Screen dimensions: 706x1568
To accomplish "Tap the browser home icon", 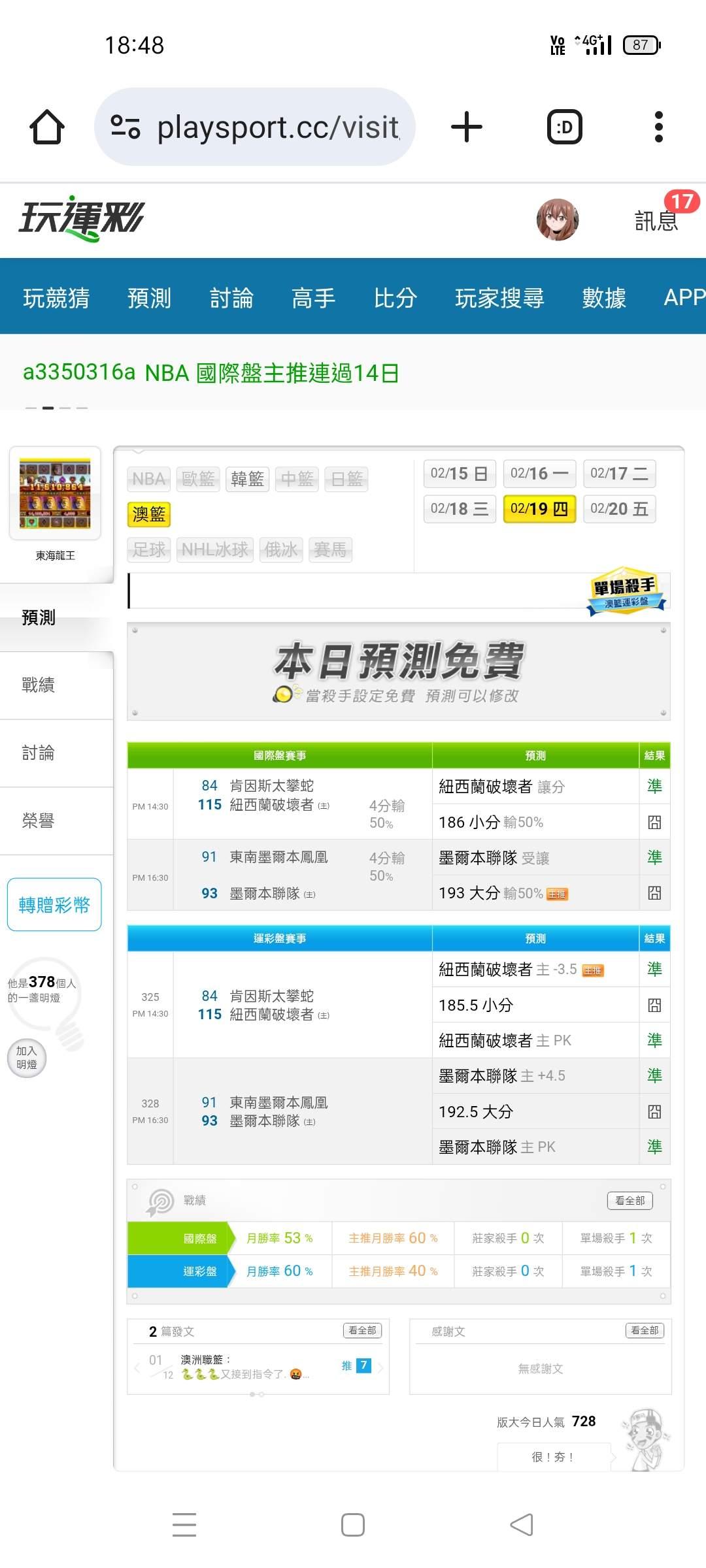I will pyautogui.click(x=47, y=127).
